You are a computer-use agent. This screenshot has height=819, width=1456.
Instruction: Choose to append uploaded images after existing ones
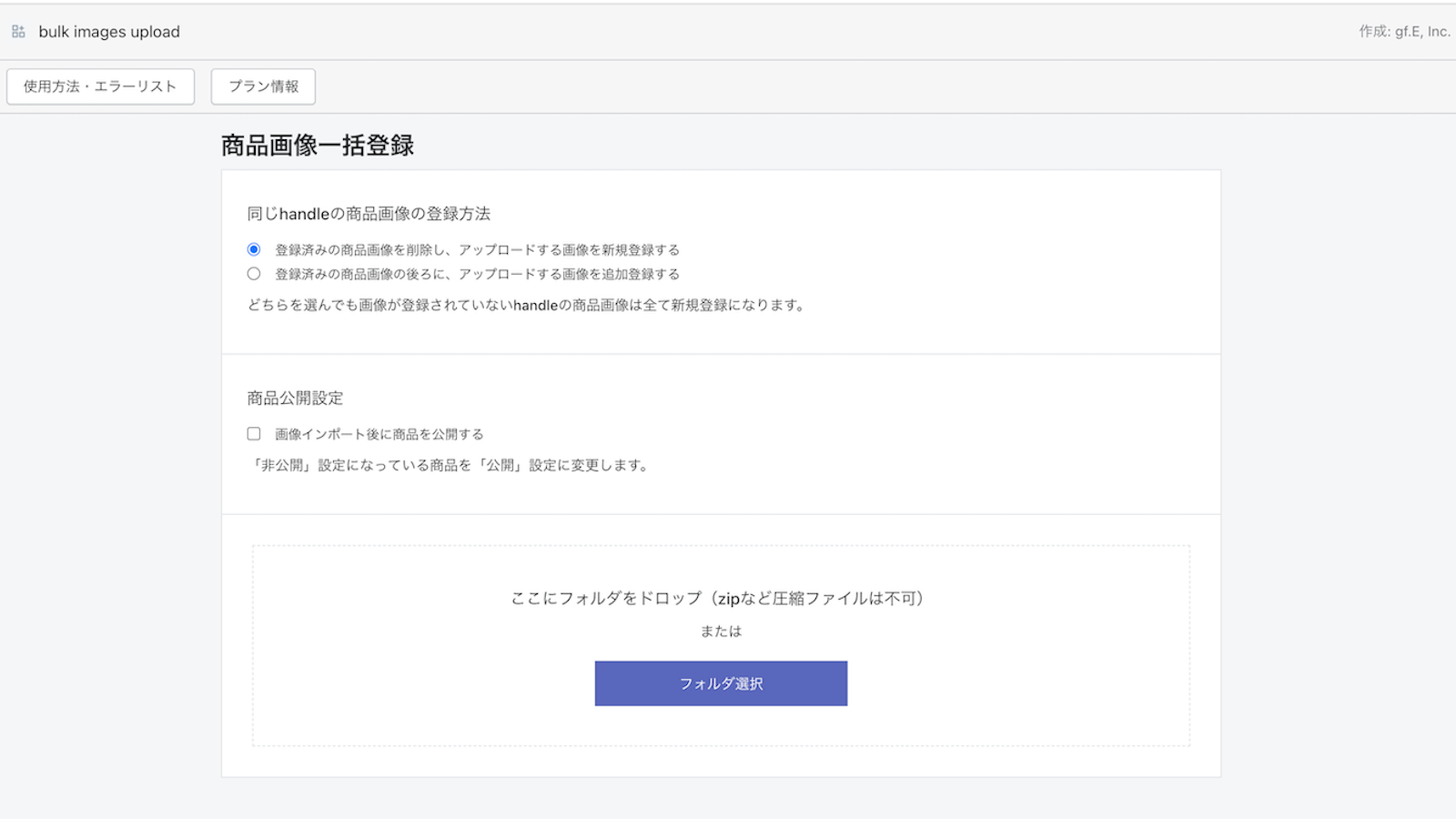pos(254,273)
